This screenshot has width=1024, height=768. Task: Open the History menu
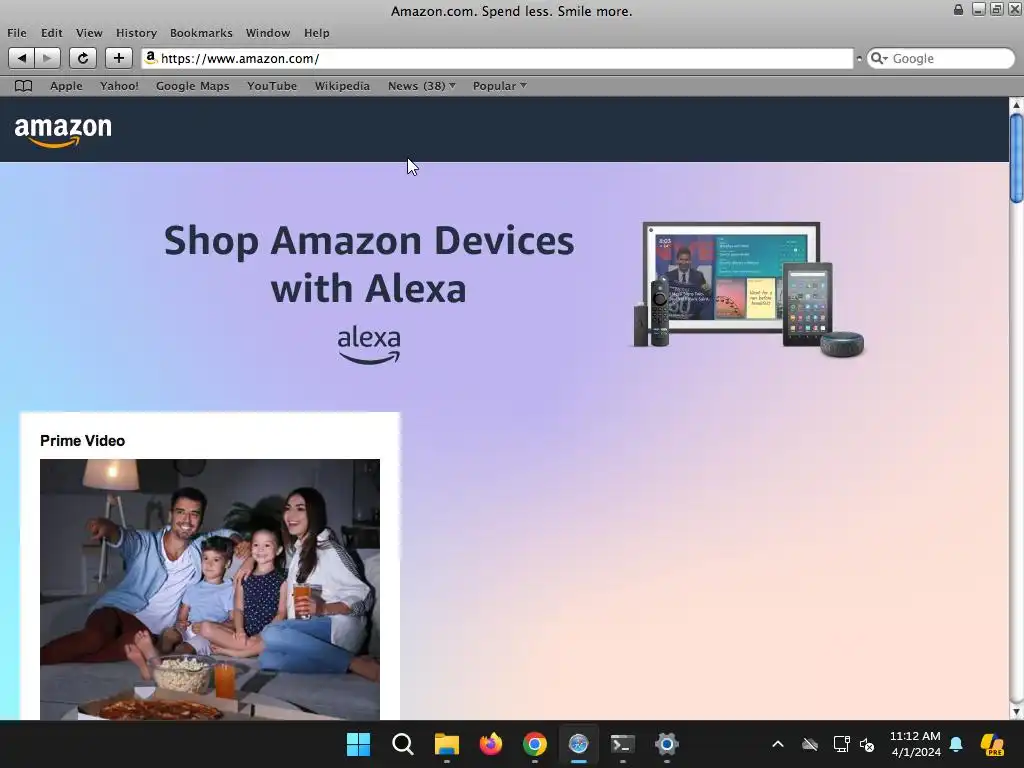coord(136,33)
